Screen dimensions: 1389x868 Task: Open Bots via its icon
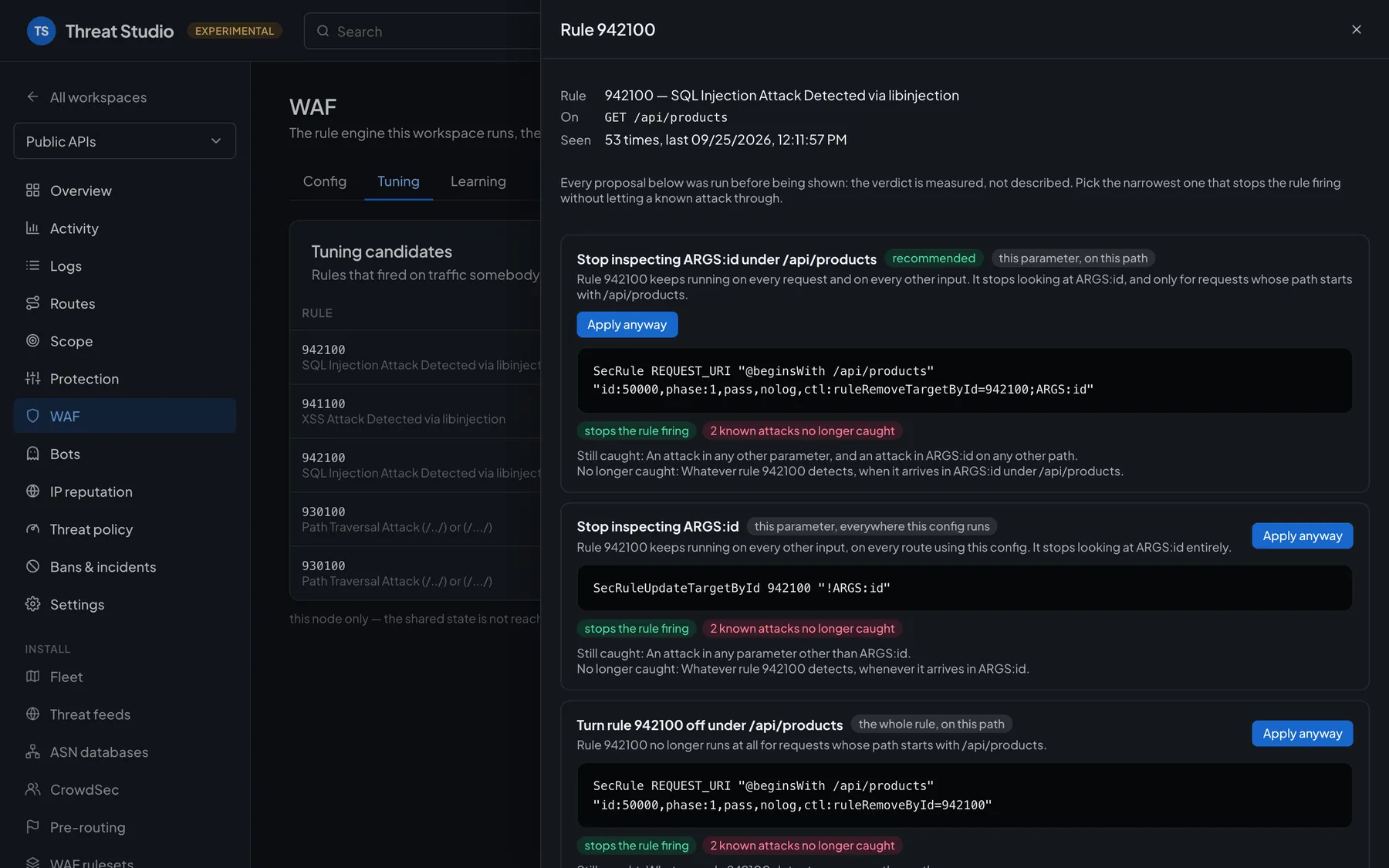click(32, 454)
